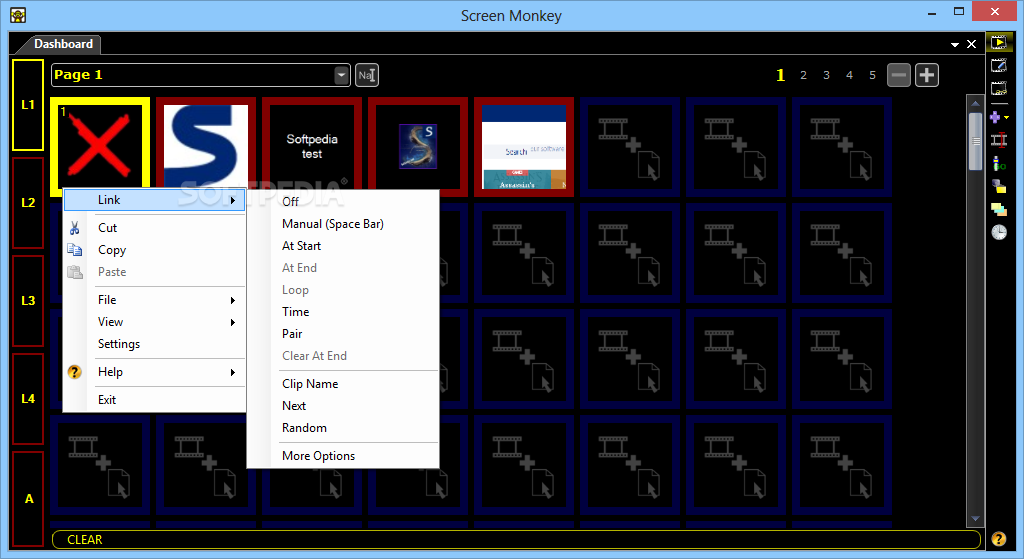Select the blue S logo clip
The image size is (1024, 559).
pos(206,146)
